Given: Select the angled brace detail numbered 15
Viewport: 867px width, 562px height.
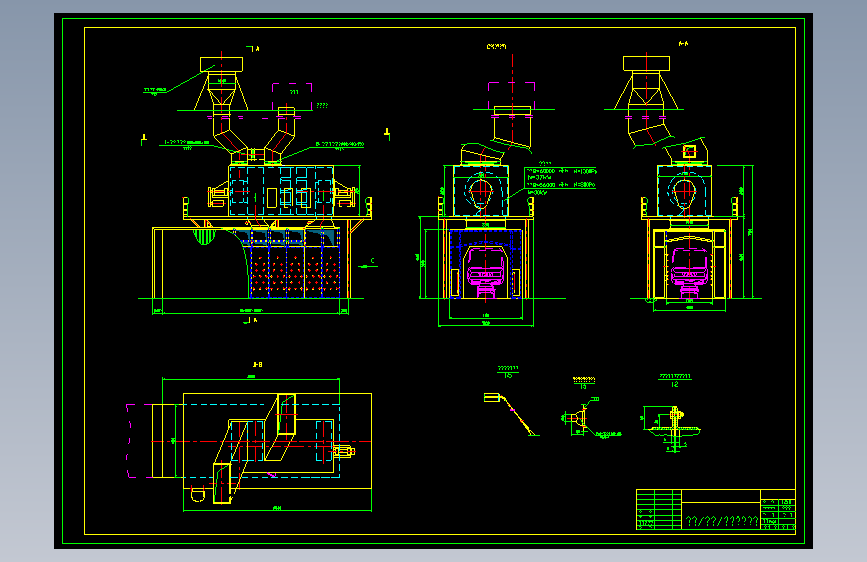Looking at the screenshot, I should tap(511, 414).
